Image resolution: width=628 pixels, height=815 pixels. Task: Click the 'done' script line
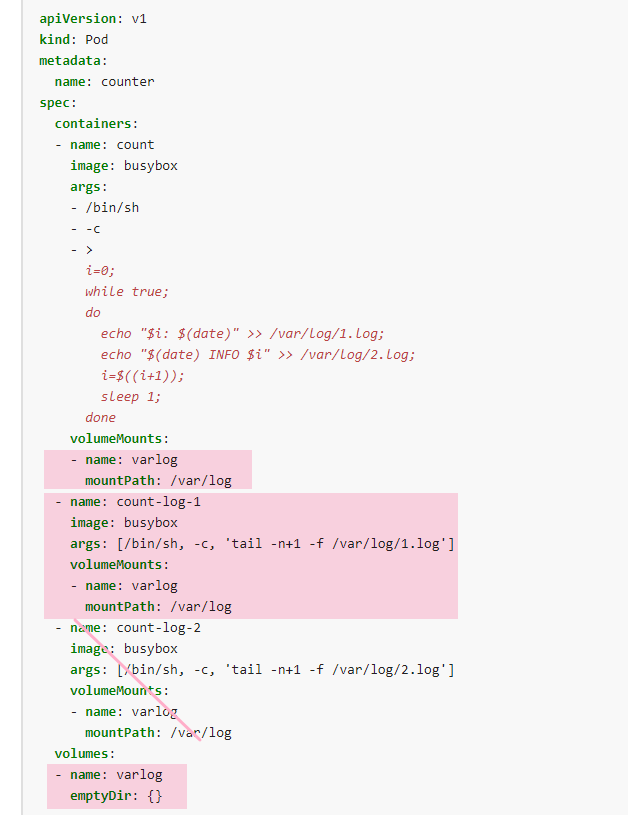[100, 417]
